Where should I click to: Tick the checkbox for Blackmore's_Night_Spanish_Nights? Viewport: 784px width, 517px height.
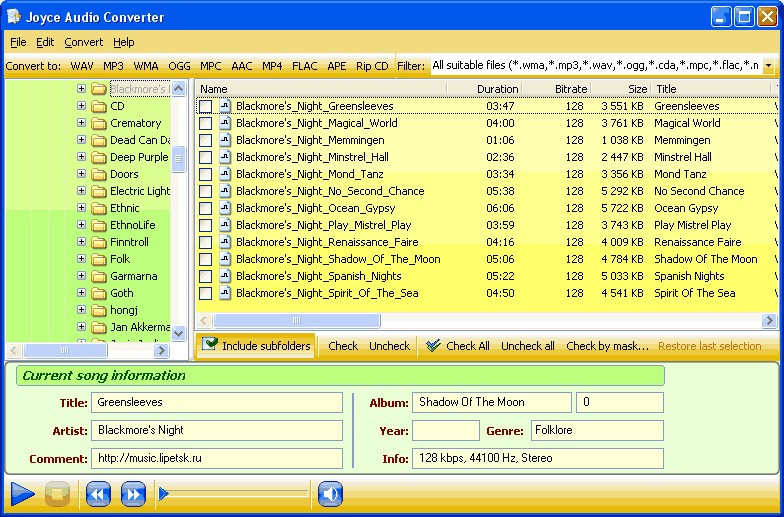click(206, 276)
